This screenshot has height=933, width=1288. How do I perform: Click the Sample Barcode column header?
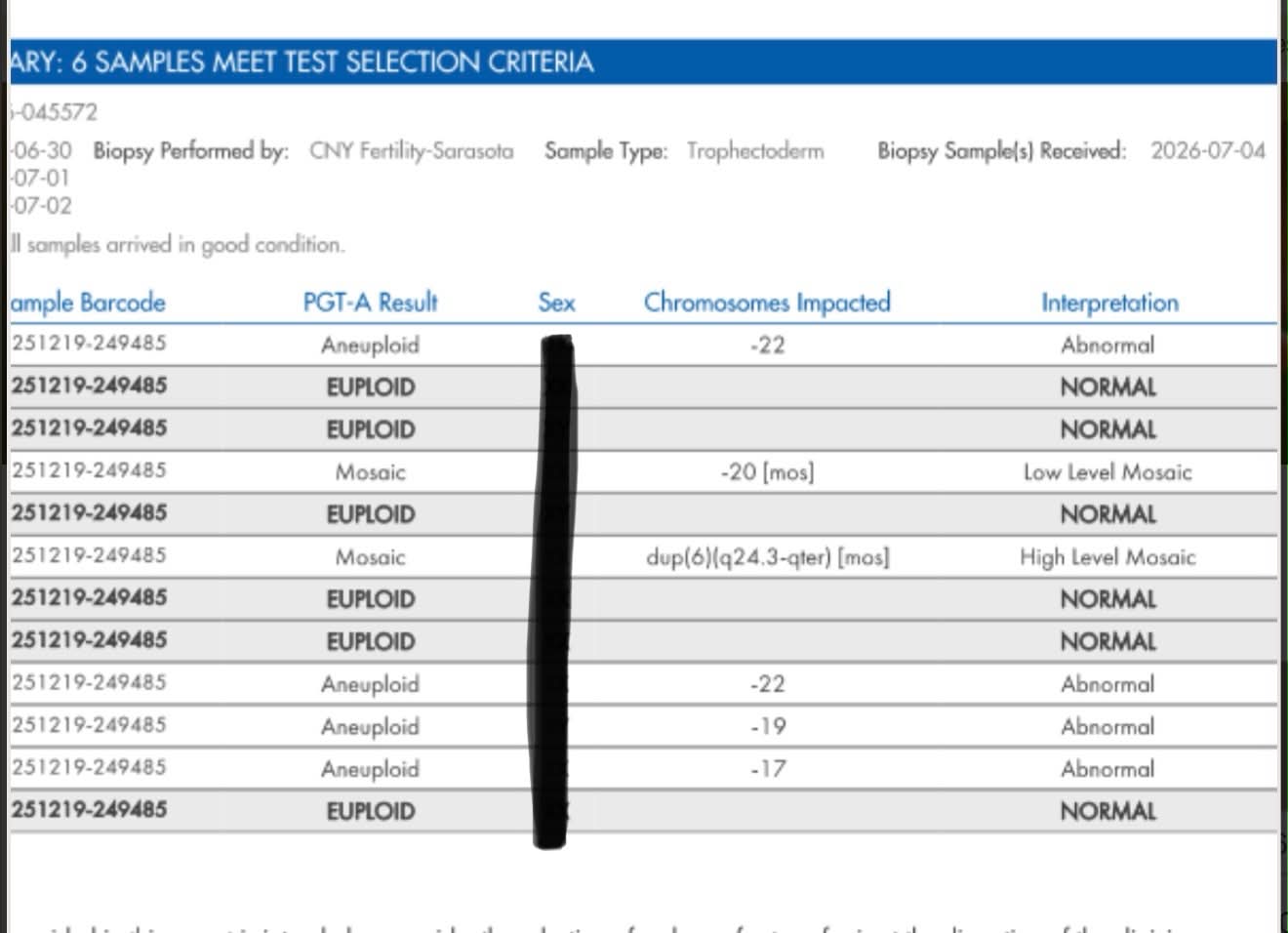88,303
